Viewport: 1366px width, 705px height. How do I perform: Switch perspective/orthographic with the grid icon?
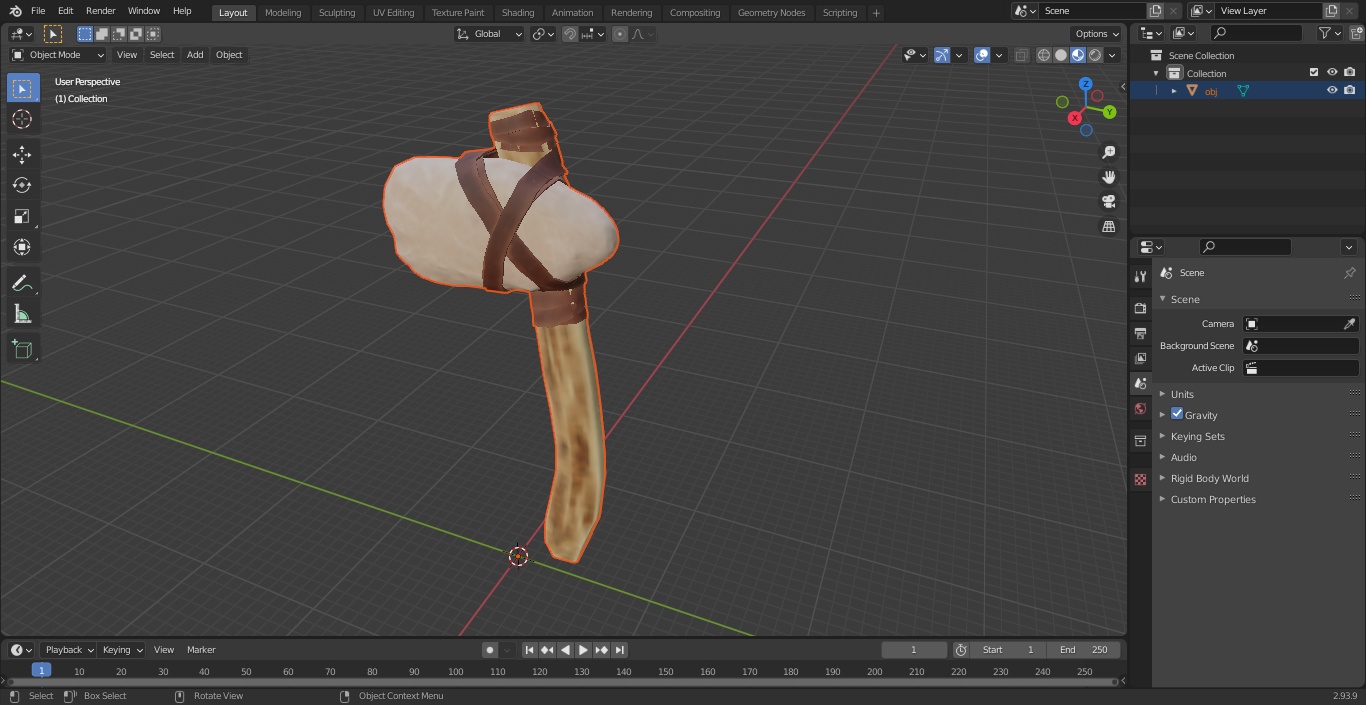click(x=1108, y=226)
